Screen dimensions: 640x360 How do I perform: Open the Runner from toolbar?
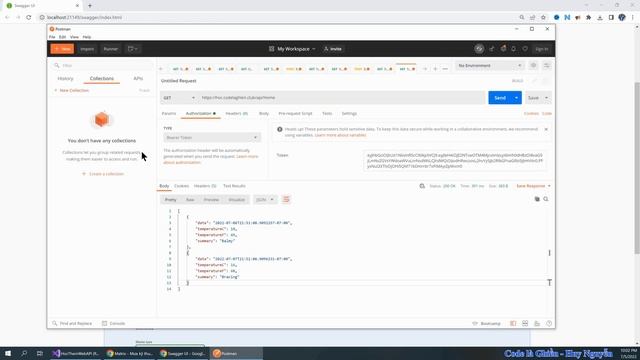[x=111, y=49]
